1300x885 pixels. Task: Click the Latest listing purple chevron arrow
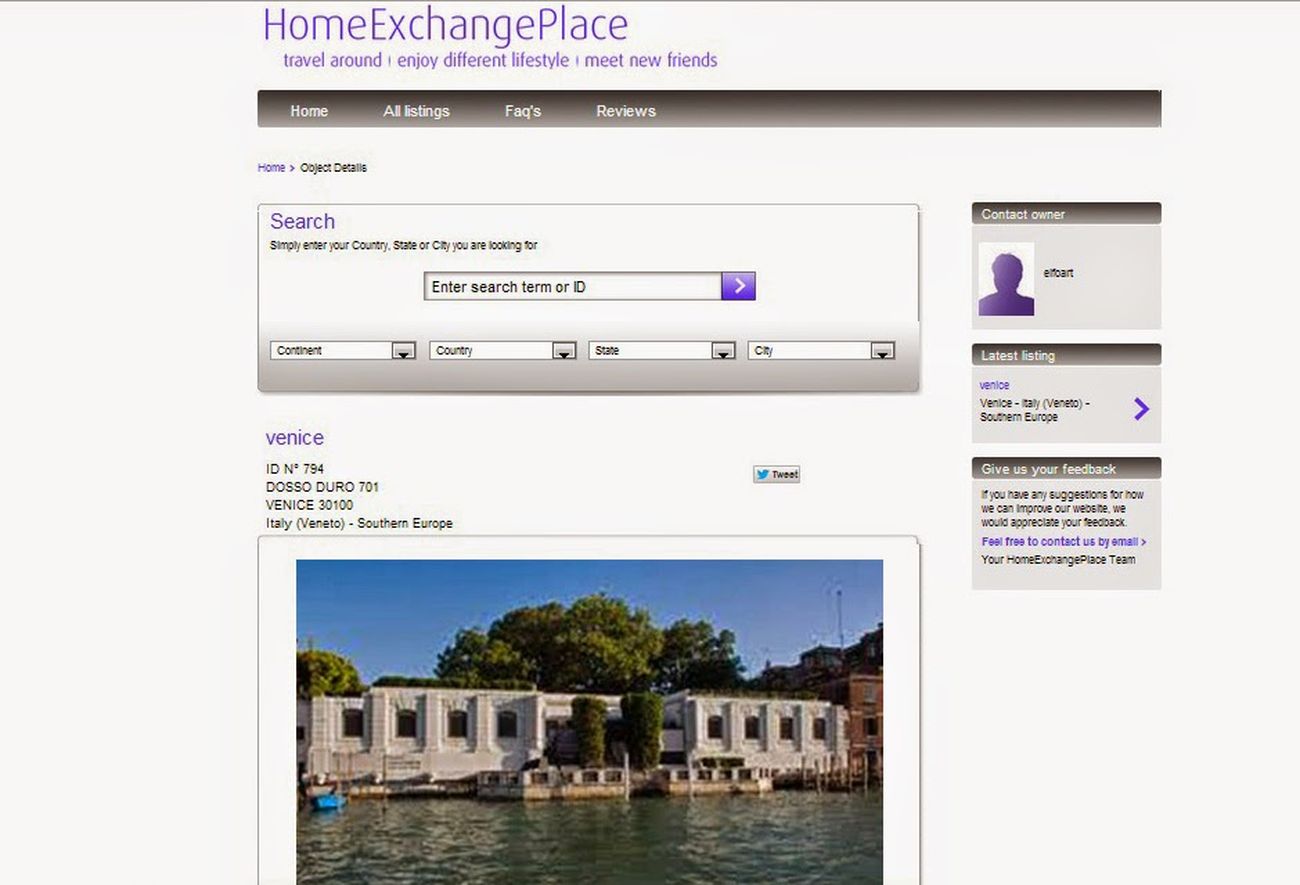coord(1141,408)
